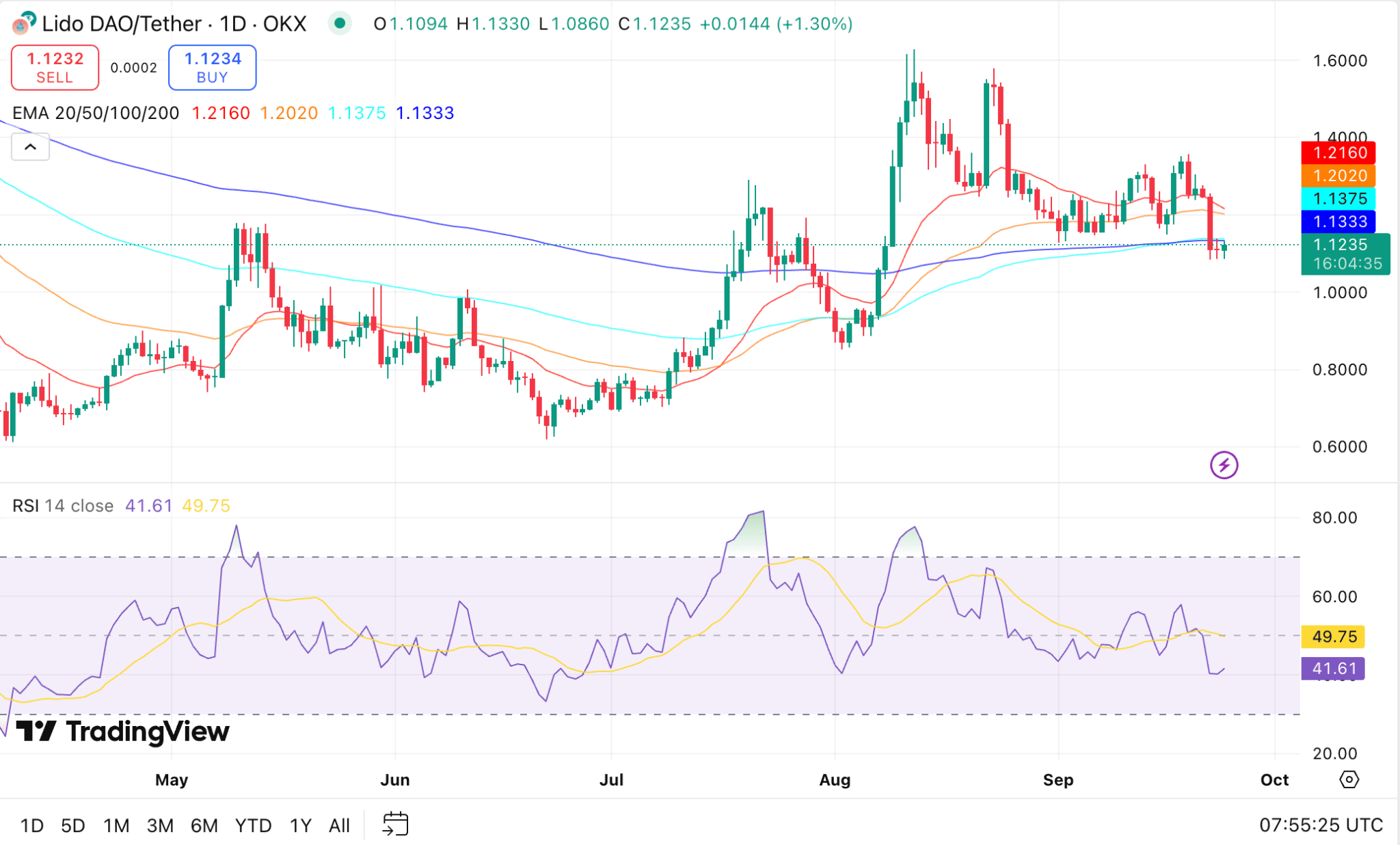The width and height of the screenshot is (1400, 845).
Task: Collapse the indicator legend with the chevron
Action: (30, 147)
